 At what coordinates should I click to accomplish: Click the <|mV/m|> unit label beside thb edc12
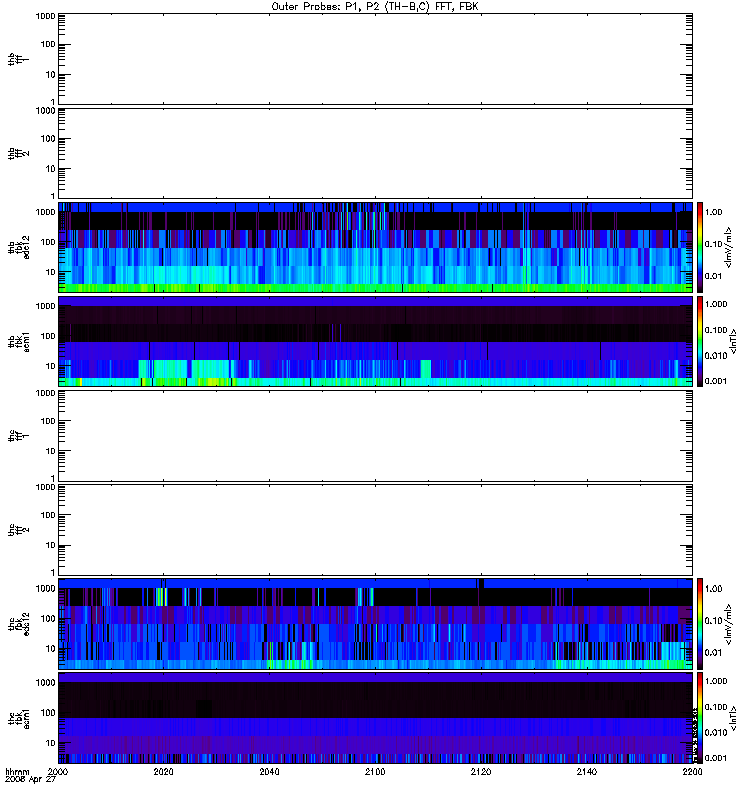(728, 247)
